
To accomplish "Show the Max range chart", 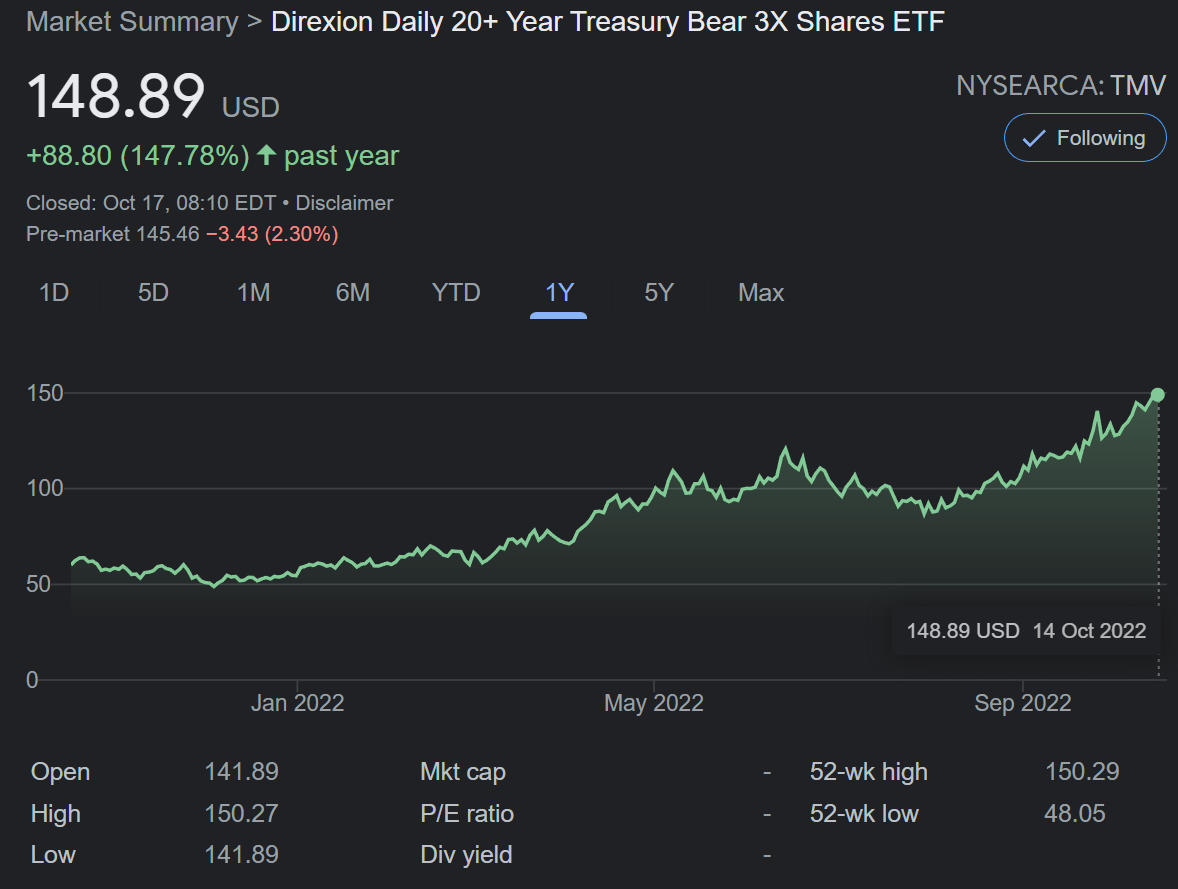I will click(761, 292).
